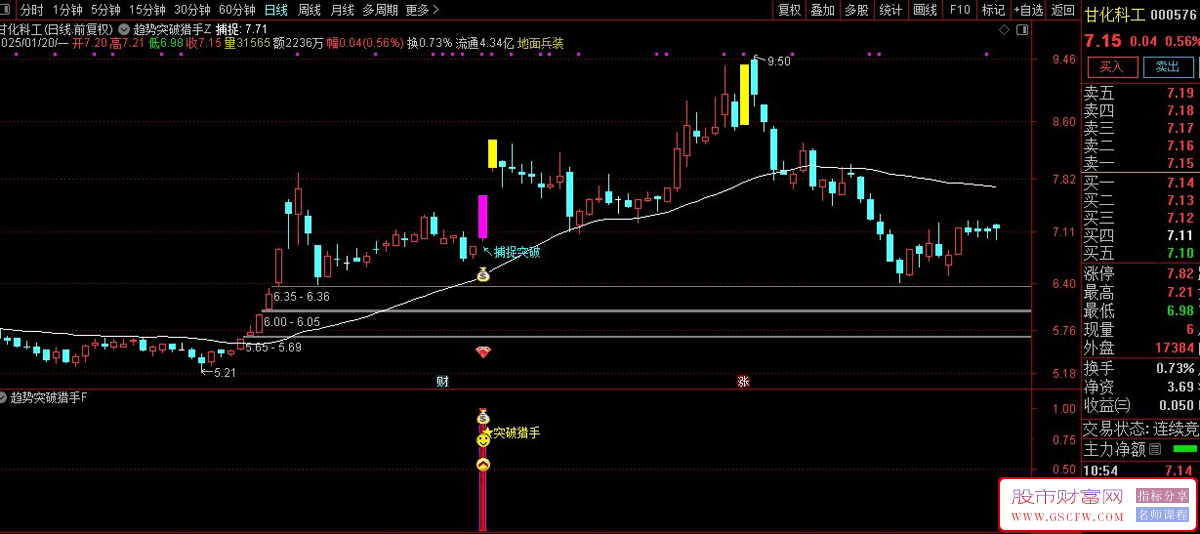
Task: Click the 6.35 - 6.36 gap level label
Action: click(x=301, y=297)
